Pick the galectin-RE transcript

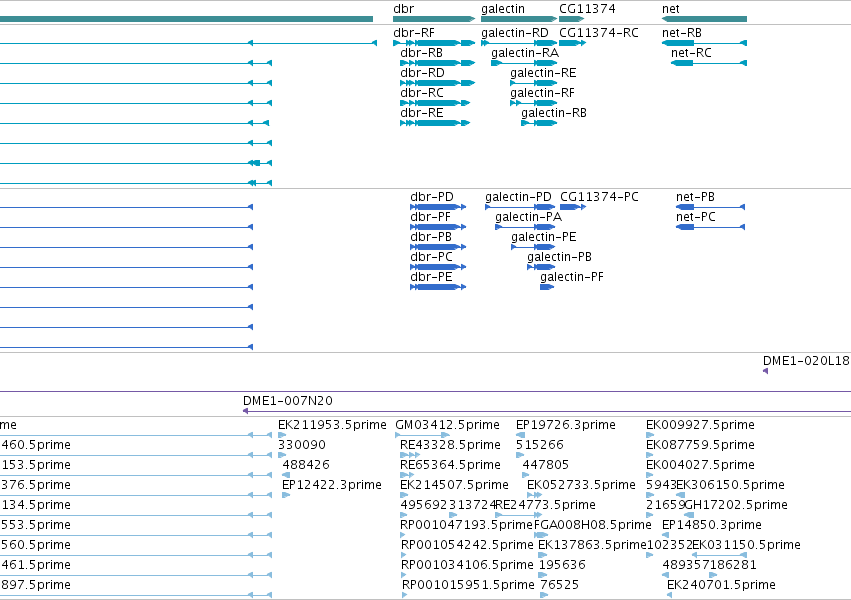pyautogui.click(x=534, y=83)
